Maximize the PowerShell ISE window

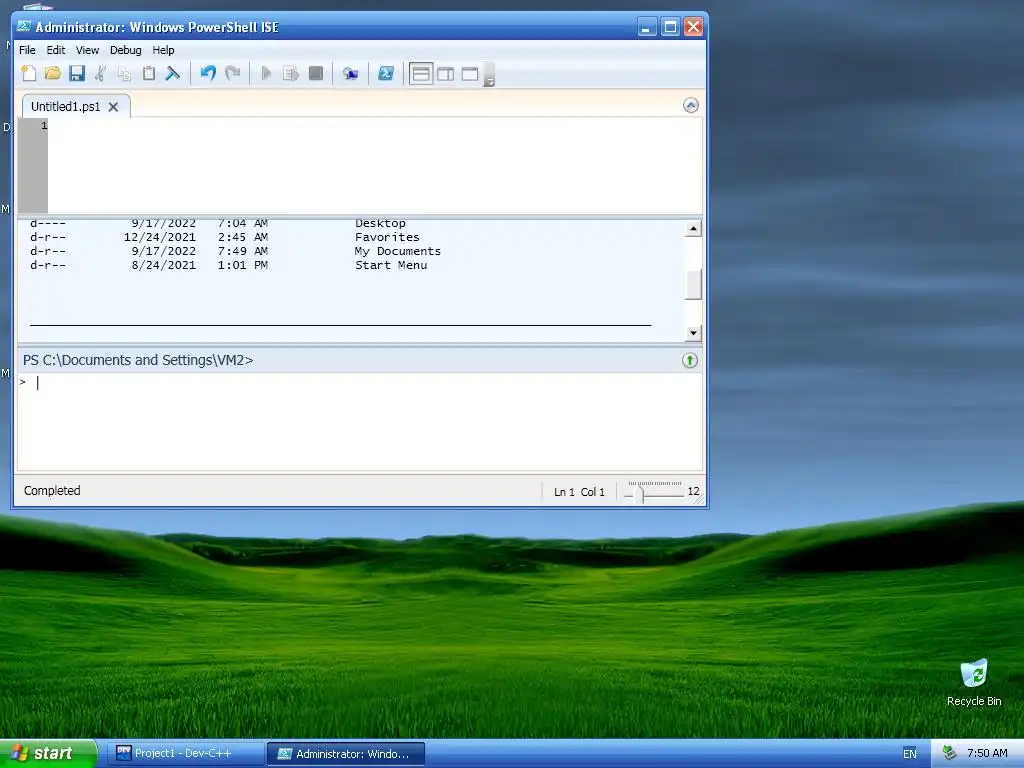670,27
